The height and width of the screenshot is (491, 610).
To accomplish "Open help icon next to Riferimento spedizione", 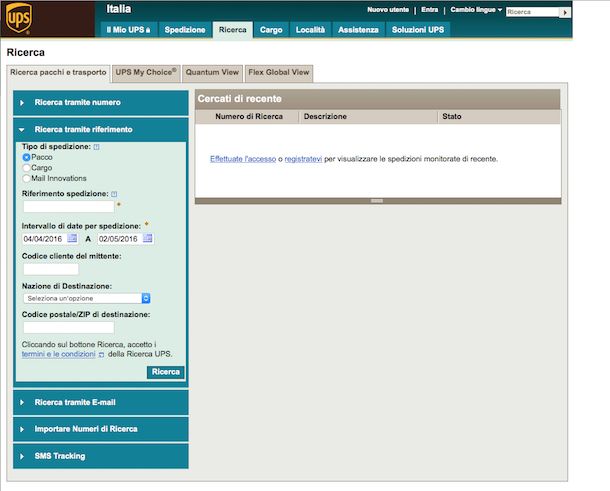I will click(114, 194).
